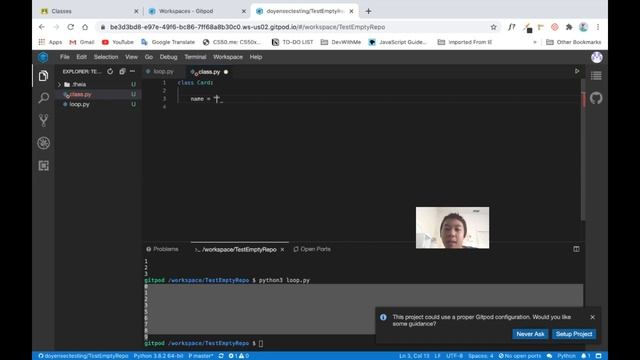Click Setup Project button

574,334
